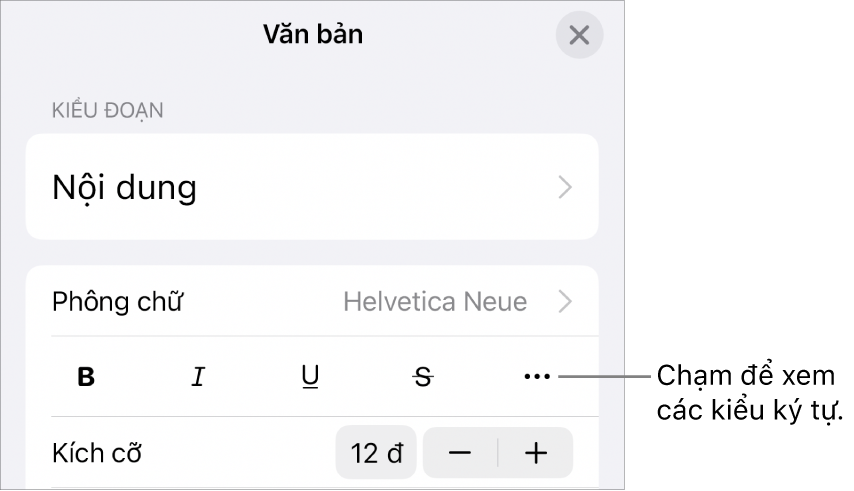Screen dimensions: 854x491
Task: Increase font size with the plus button
Action: click(536, 453)
